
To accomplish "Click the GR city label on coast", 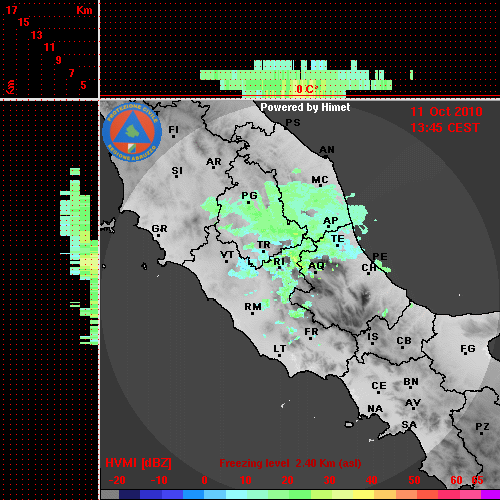I will (159, 229).
